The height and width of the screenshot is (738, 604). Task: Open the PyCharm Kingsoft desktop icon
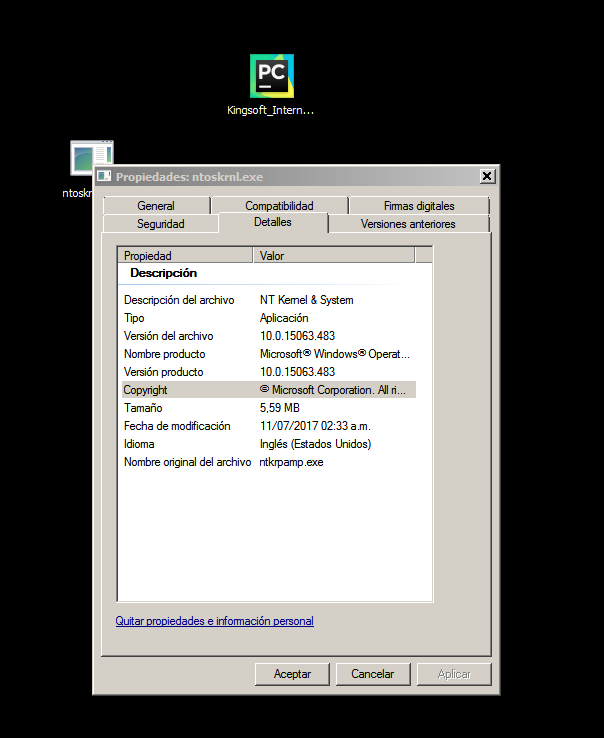(x=271, y=76)
